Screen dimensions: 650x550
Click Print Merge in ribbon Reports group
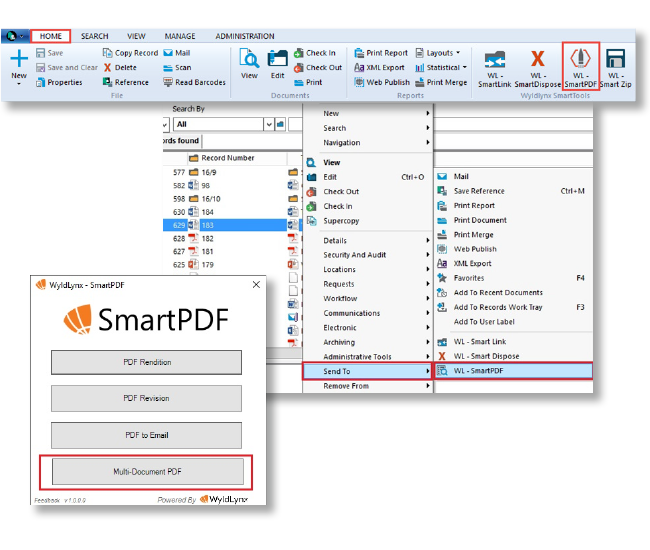[x=441, y=82]
